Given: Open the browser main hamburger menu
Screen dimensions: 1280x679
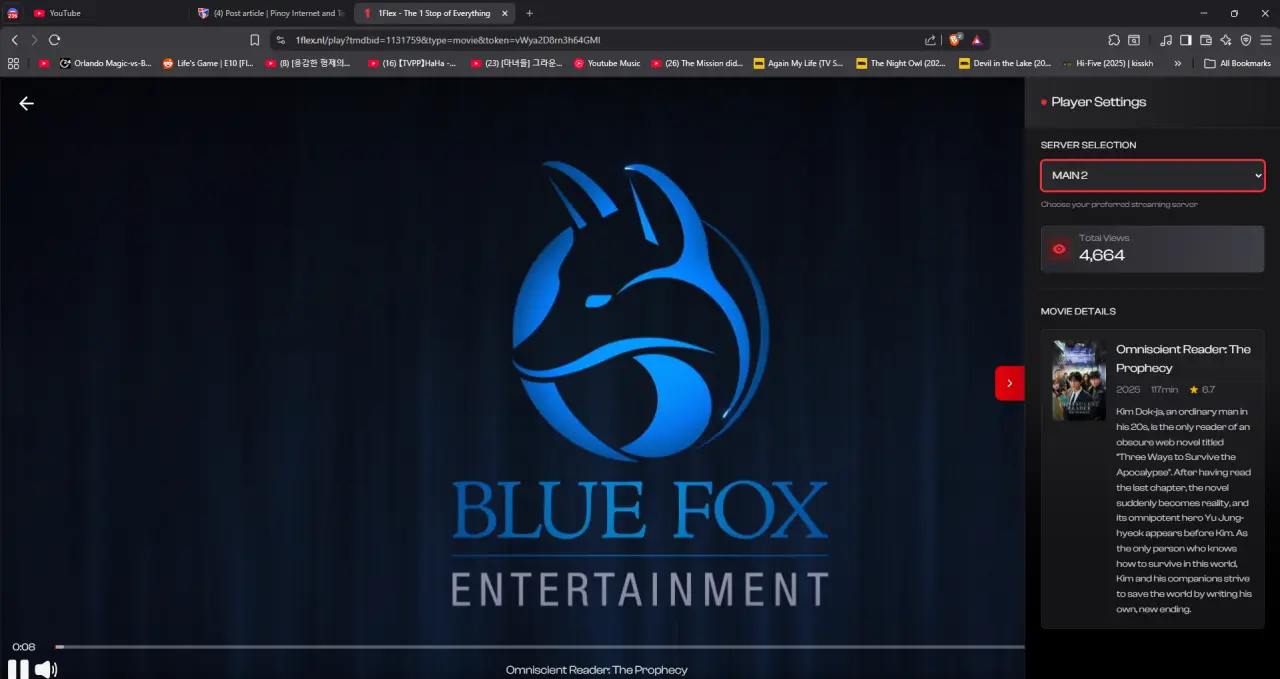Looking at the screenshot, I should pos(1266,40).
